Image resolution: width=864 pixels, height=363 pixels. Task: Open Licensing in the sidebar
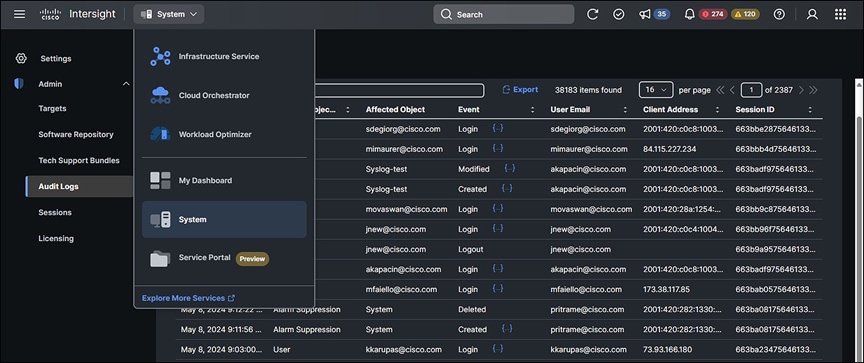[x=56, y=239]
